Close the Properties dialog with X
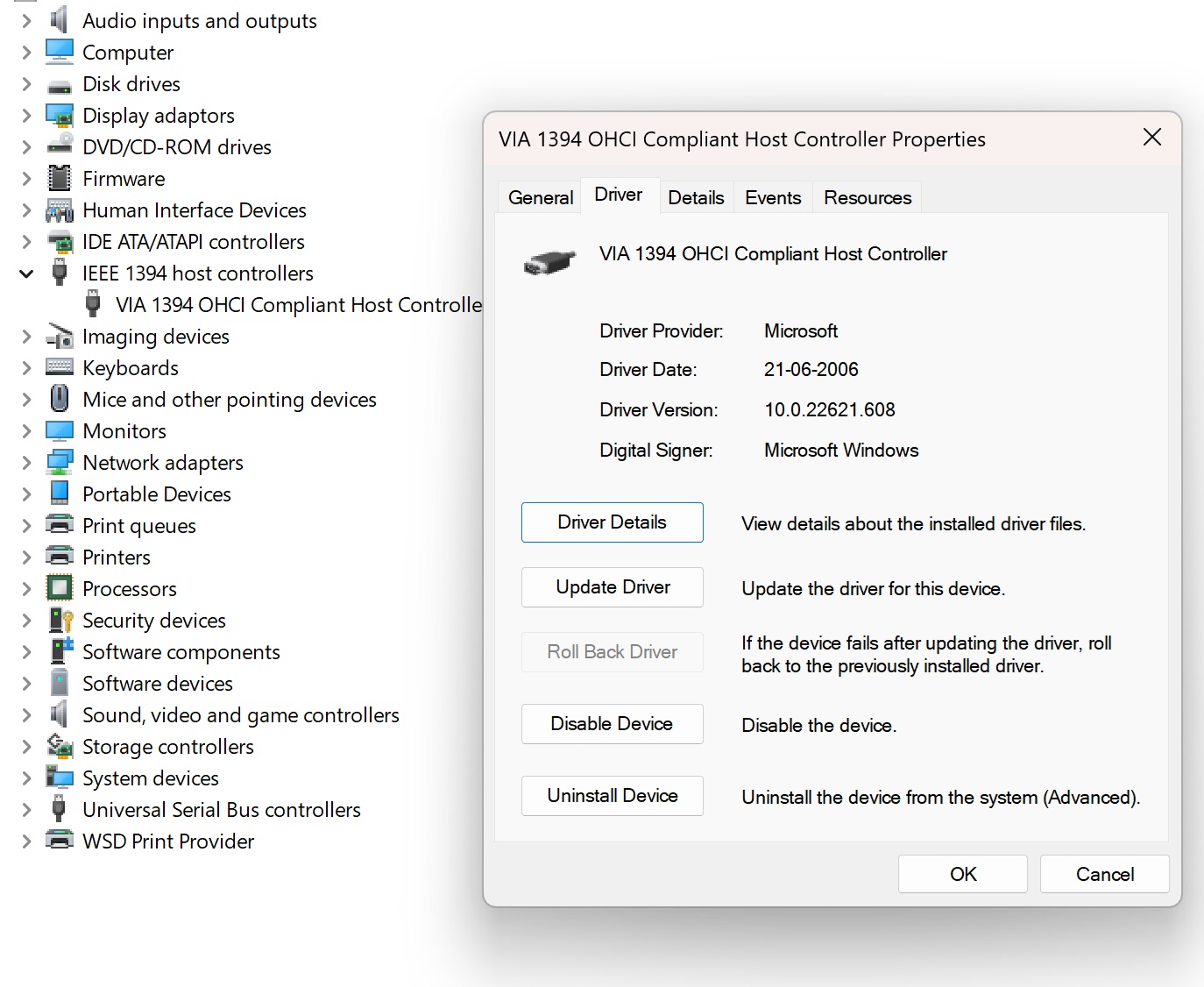Screen dimensions: 1204x987 click(1152, 138)
